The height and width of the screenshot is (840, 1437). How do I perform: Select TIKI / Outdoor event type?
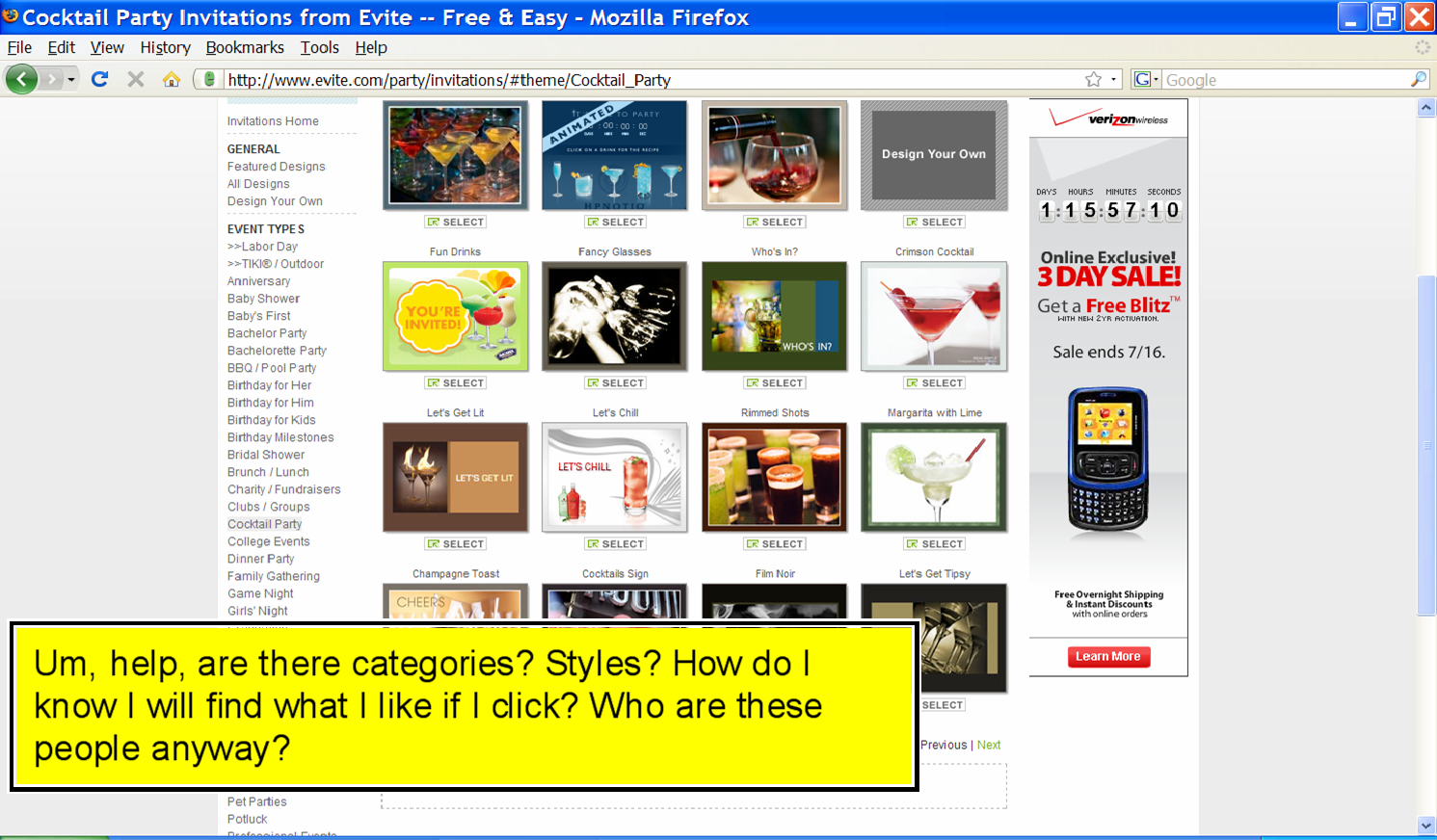tap(276, 264)
